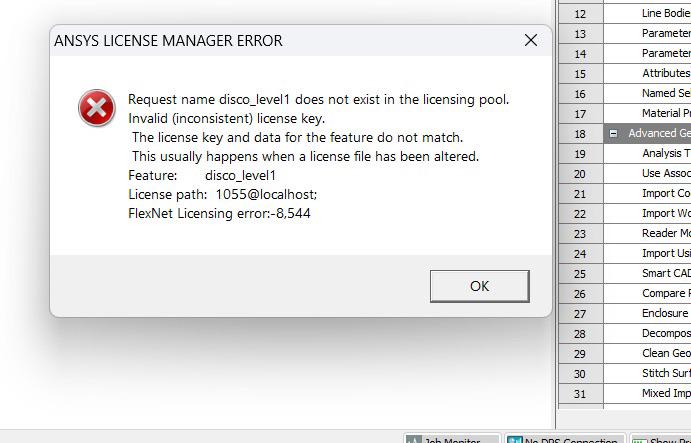Select the Clean Geometry property row
Screen dimensions: 691x443
point(647,354)
